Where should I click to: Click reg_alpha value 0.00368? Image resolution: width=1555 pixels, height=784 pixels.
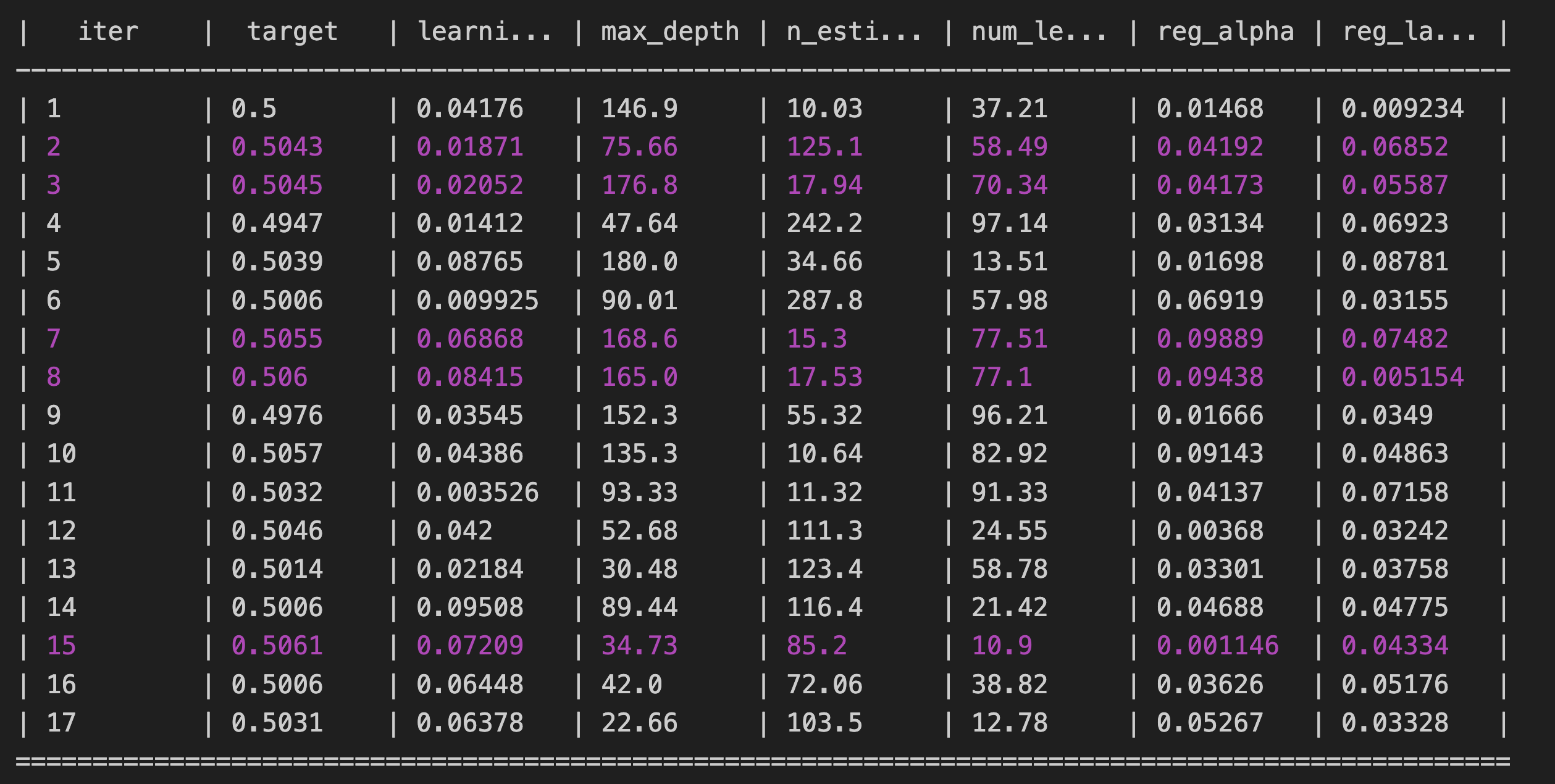pos(1210,531)
